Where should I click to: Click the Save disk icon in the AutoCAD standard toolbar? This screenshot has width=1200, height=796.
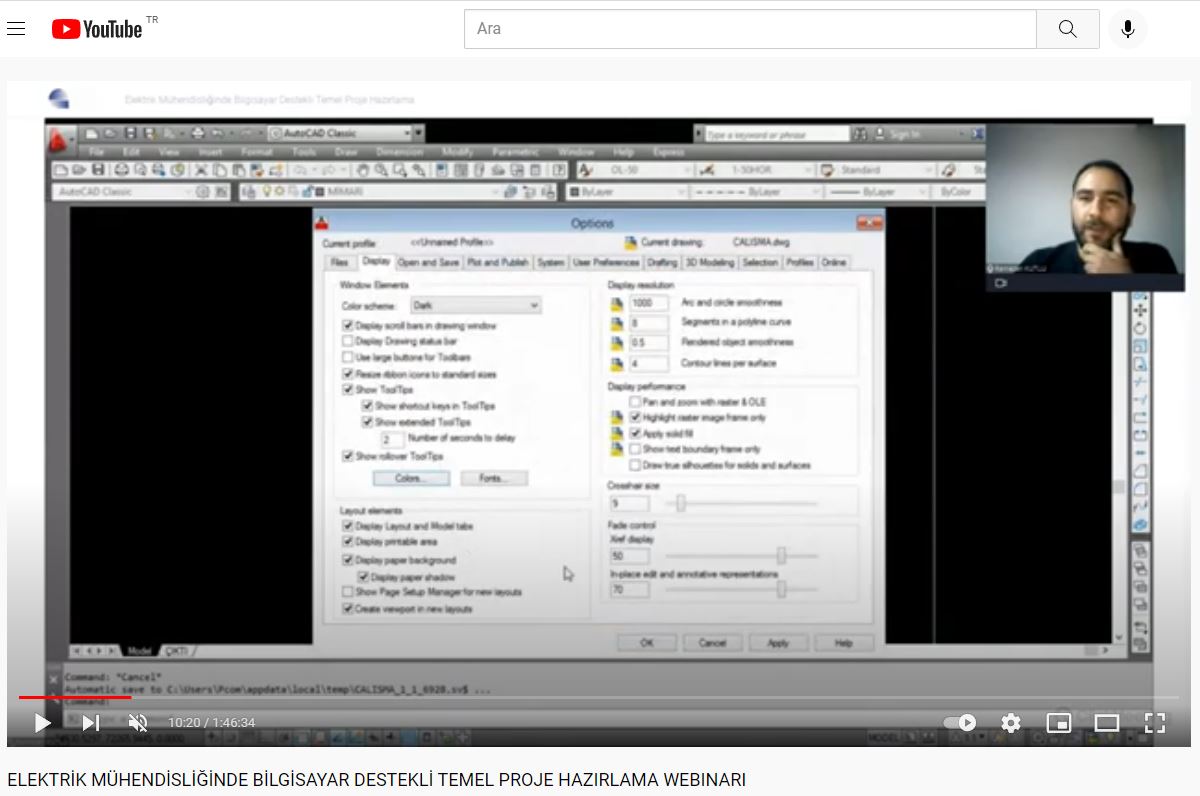click(99, 170)
